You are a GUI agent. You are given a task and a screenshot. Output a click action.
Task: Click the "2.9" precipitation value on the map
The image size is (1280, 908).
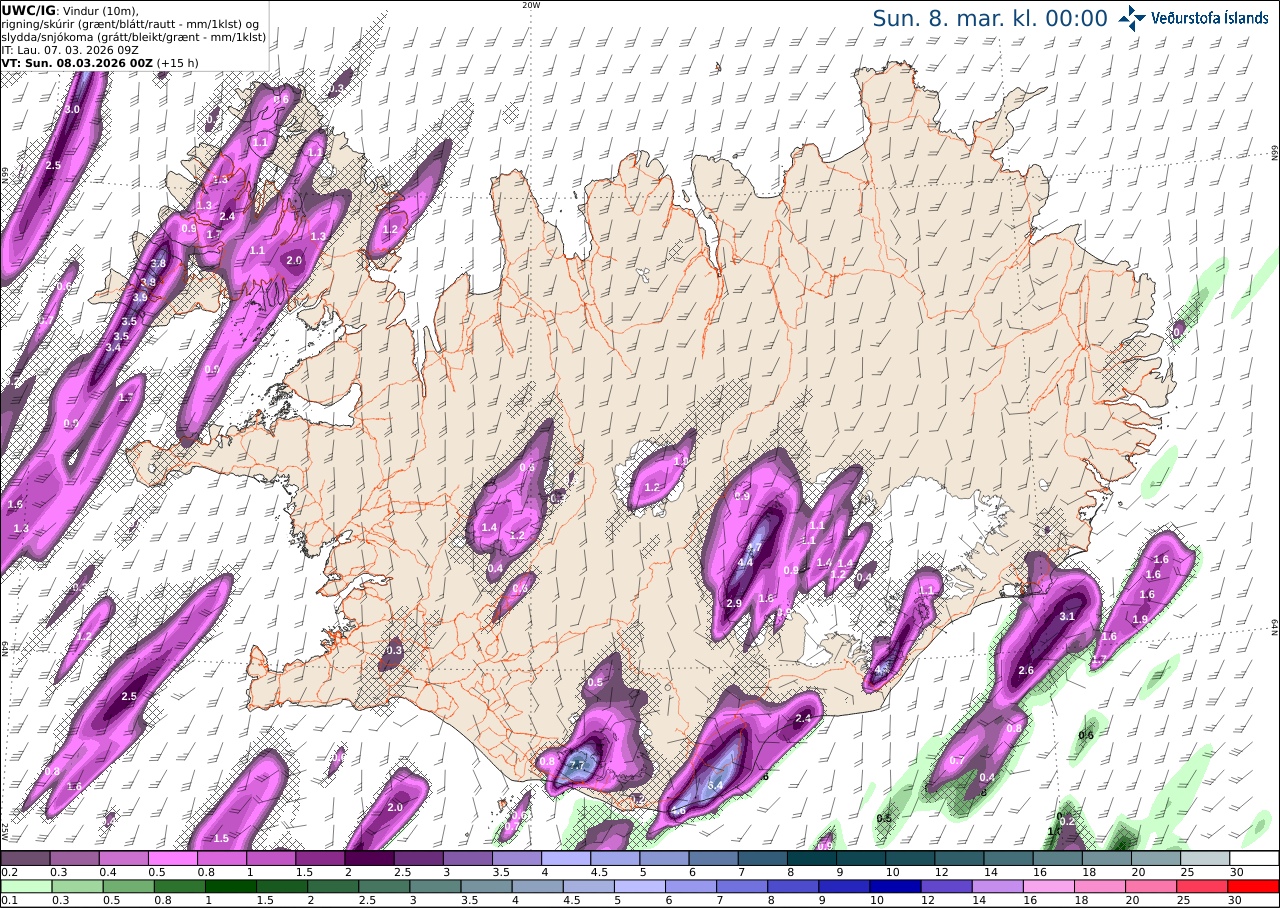[x=734, y=604]
